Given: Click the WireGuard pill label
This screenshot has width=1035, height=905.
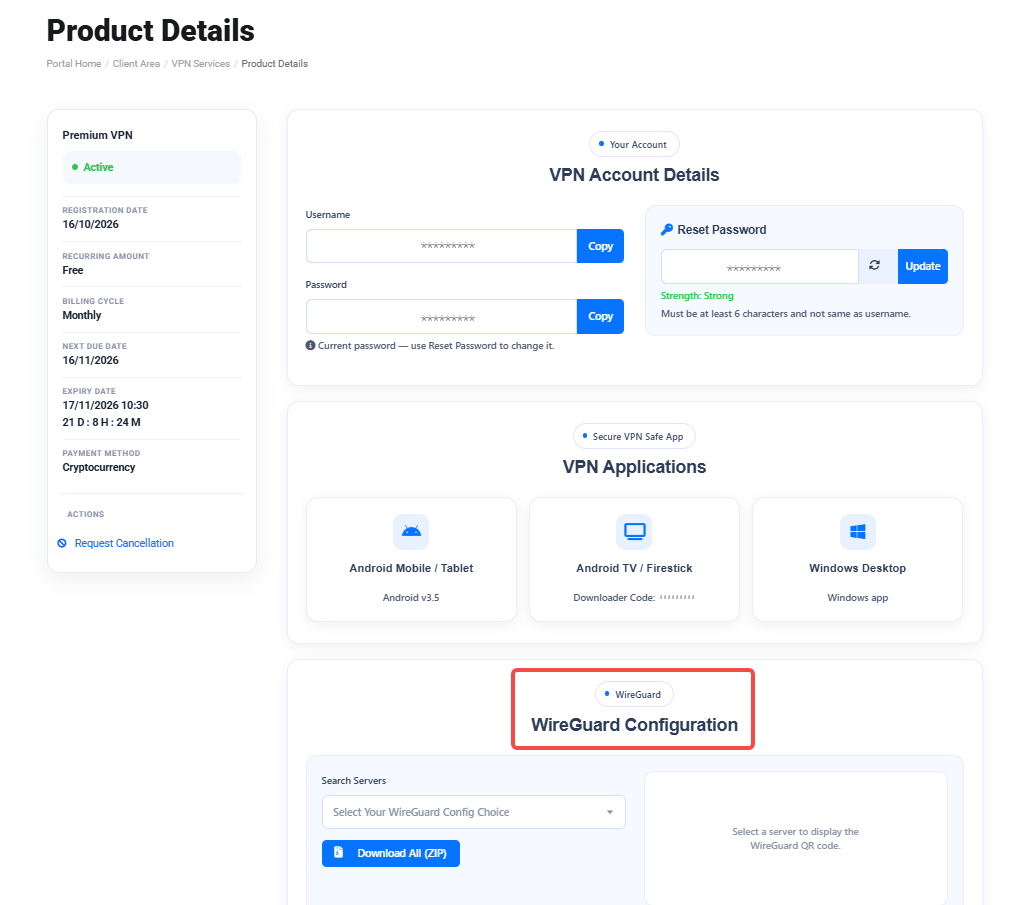Looking at the screenshot, I should 634,694.
